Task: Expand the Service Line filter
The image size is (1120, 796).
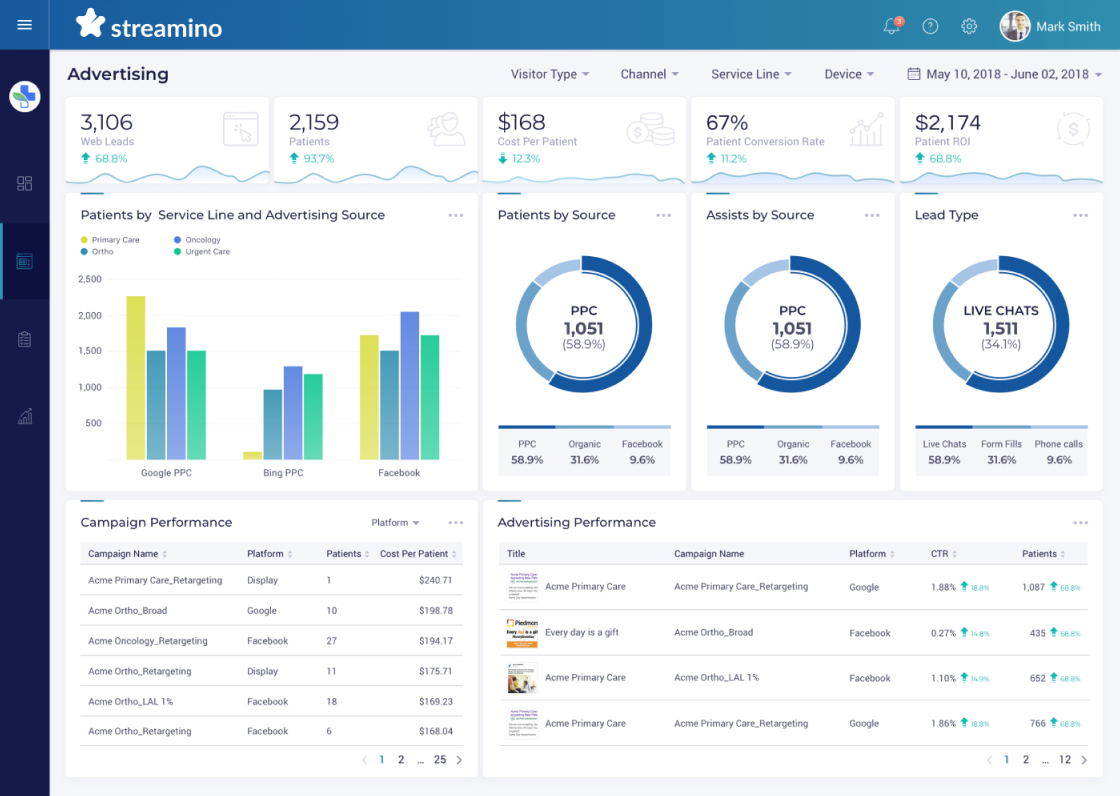Action: pos(751,74)
